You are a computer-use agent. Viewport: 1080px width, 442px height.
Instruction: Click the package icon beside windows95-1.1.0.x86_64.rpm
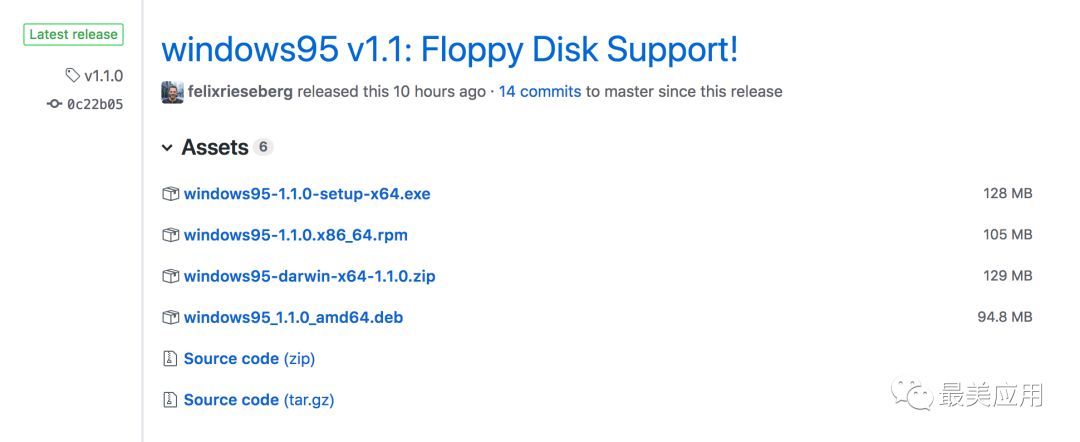pyautogui.click(x=171, y=235)
